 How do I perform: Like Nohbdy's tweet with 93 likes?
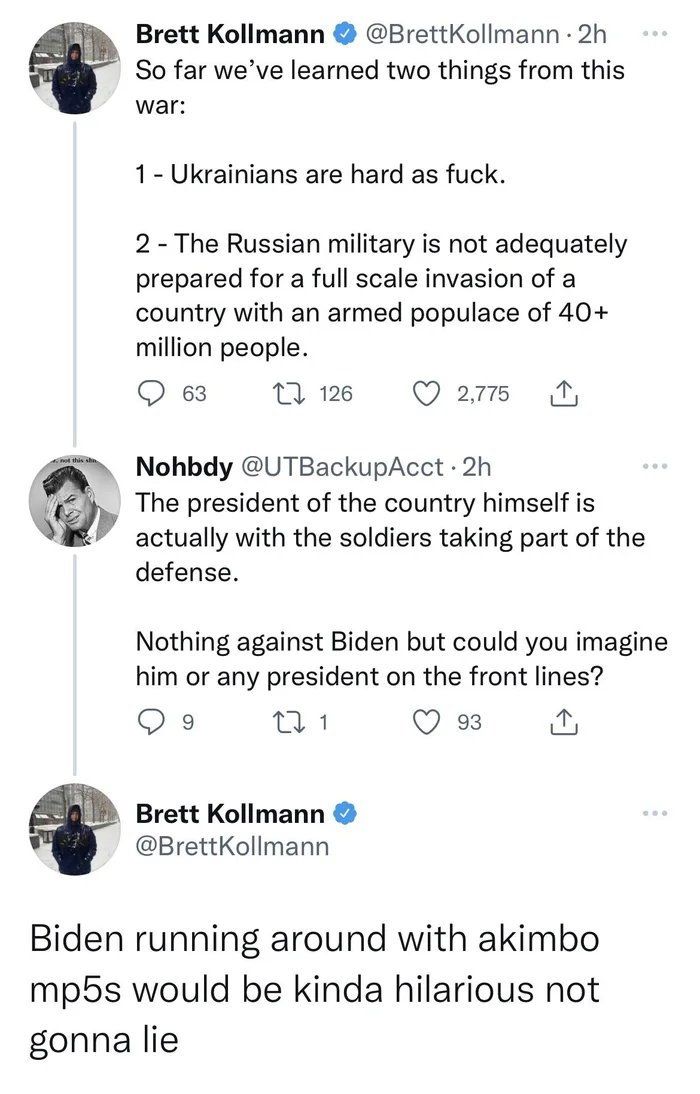pyautogui.click(x=426, y=721)
